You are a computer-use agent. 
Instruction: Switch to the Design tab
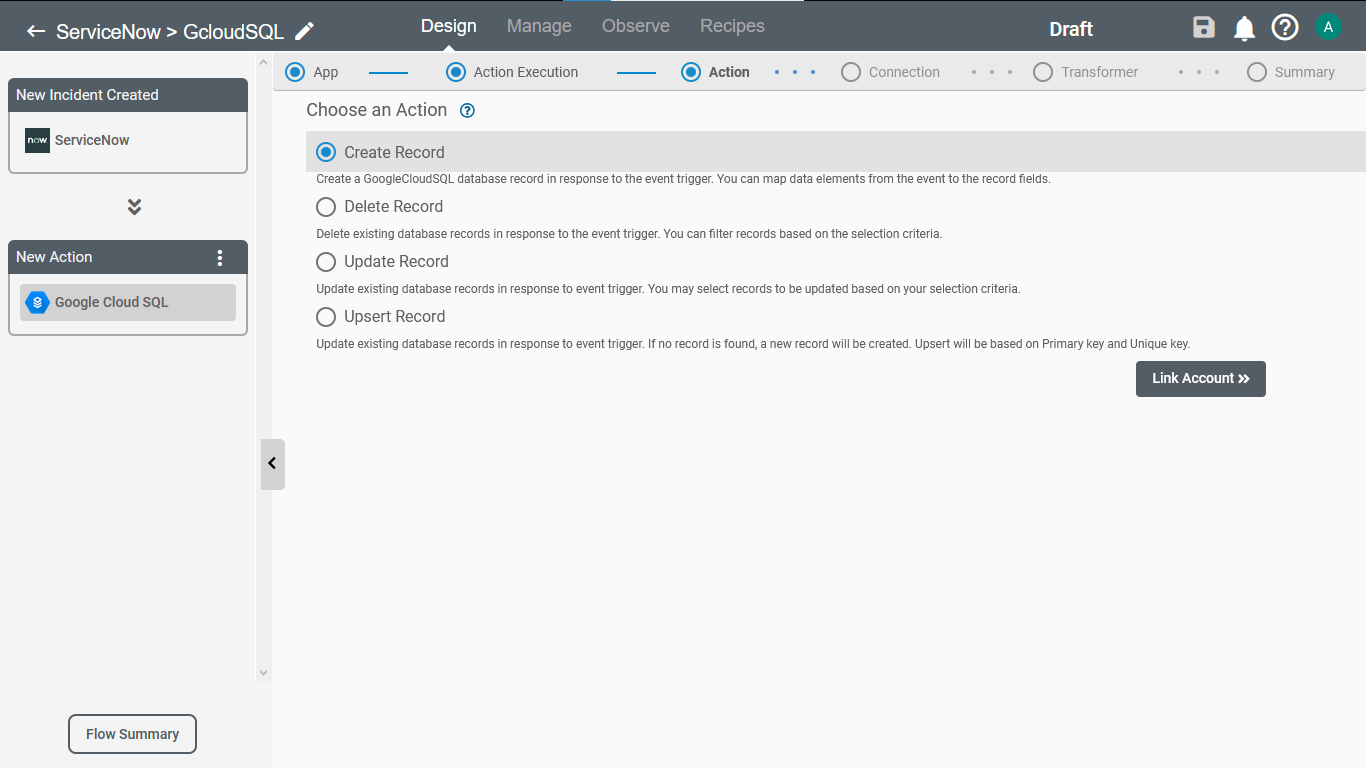coord(449,26)
